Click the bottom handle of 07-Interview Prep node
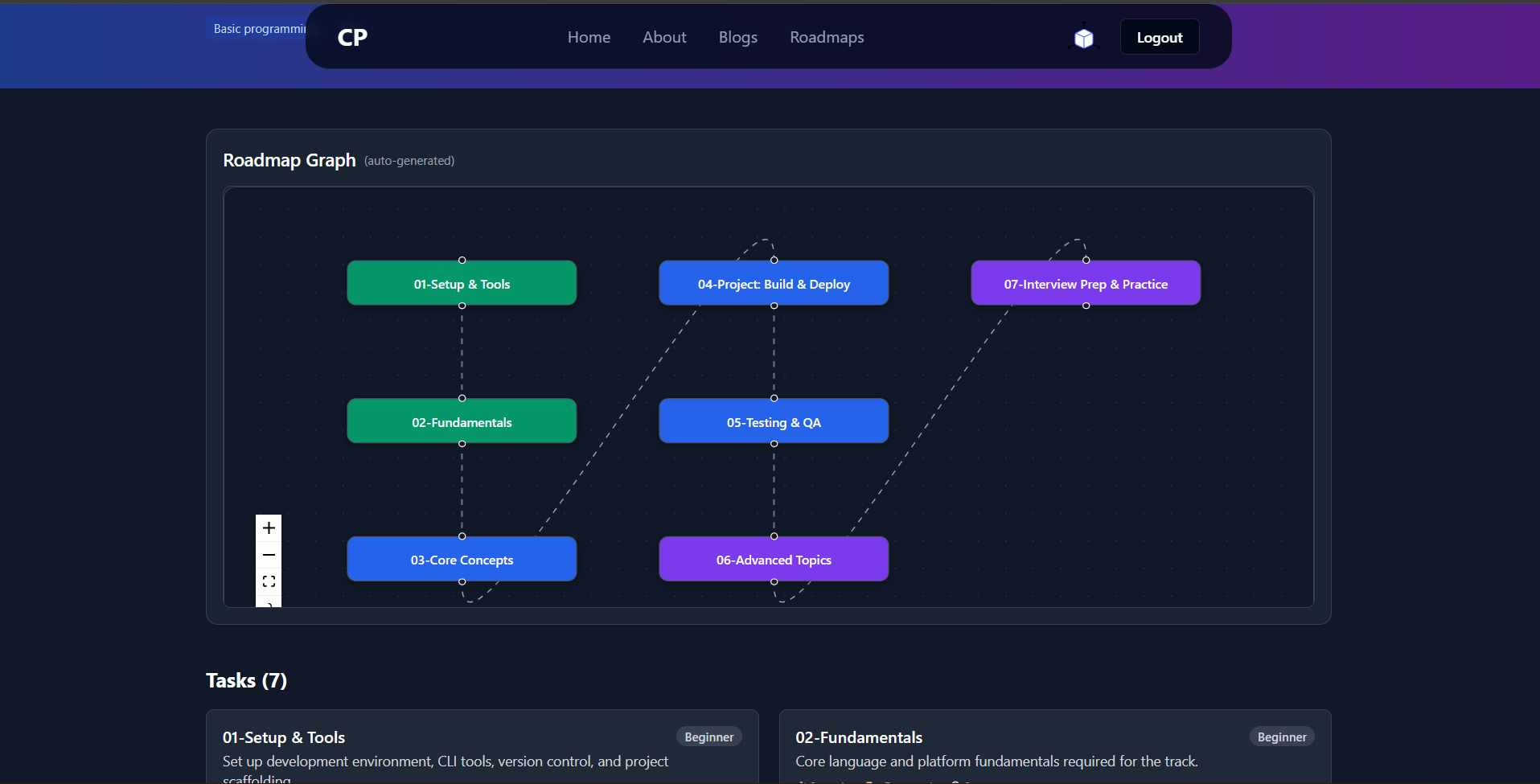The height and width of the screenshot is (784, 1540). tap(1086, 306)
